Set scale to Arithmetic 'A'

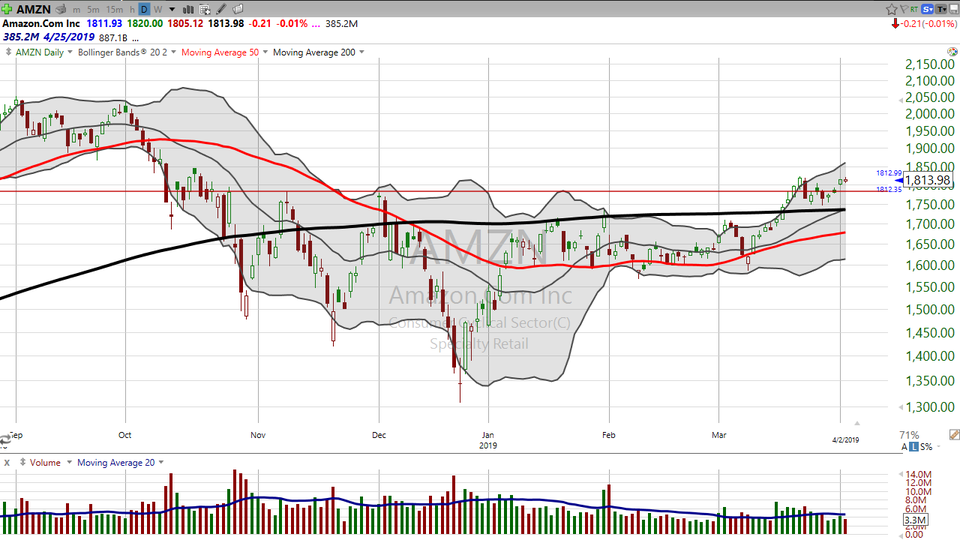point(904,447)
